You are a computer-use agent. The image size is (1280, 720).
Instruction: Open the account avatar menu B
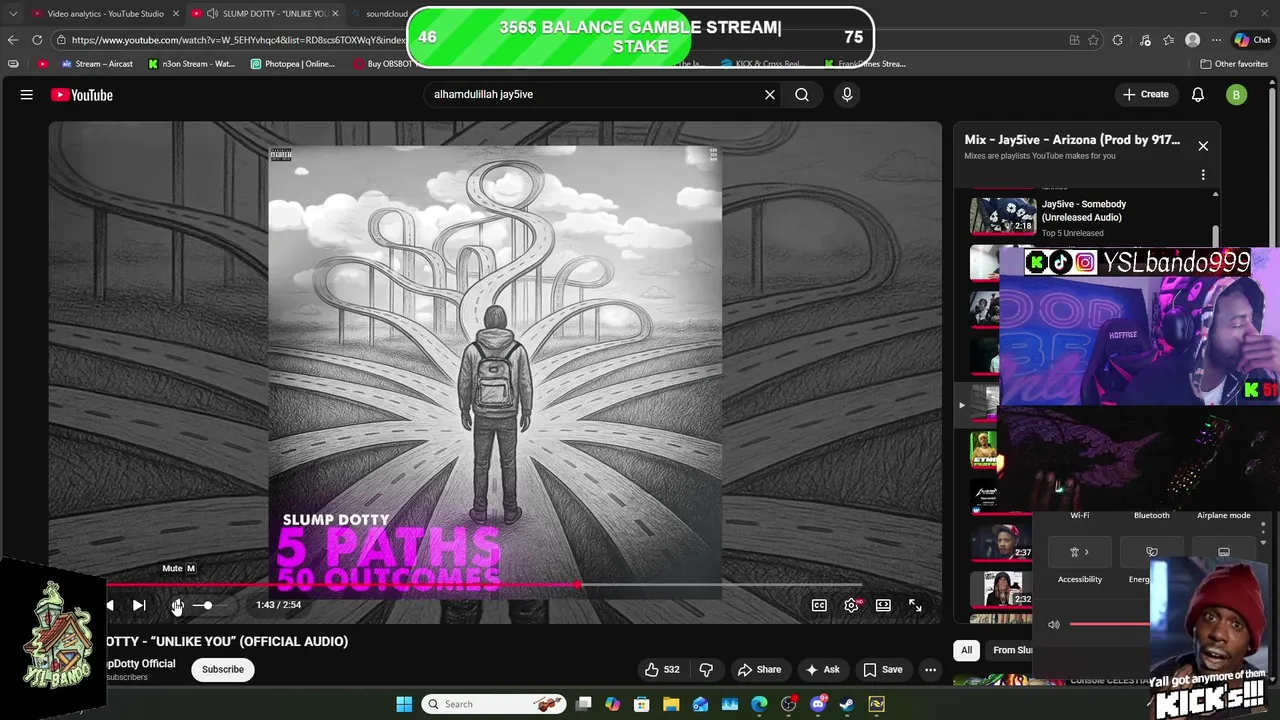[x=1237, y=95]
